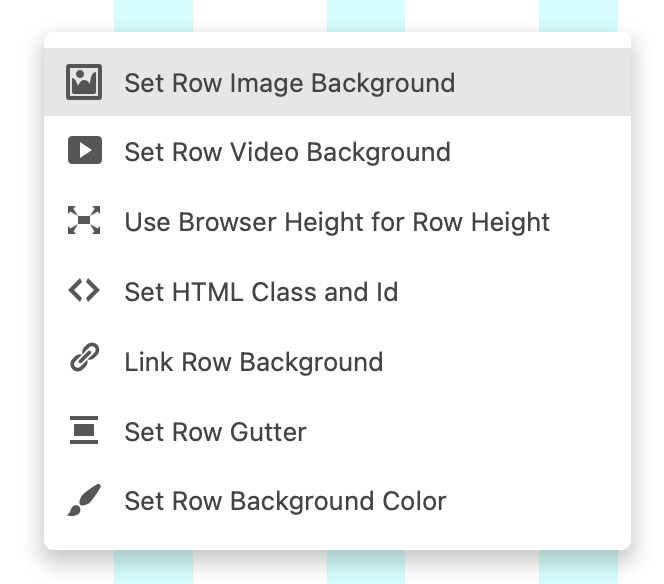Select "Use Browser Height for Row Height" text
The image size is (664, 584).
pyautogui.click(x=337, y=222)
